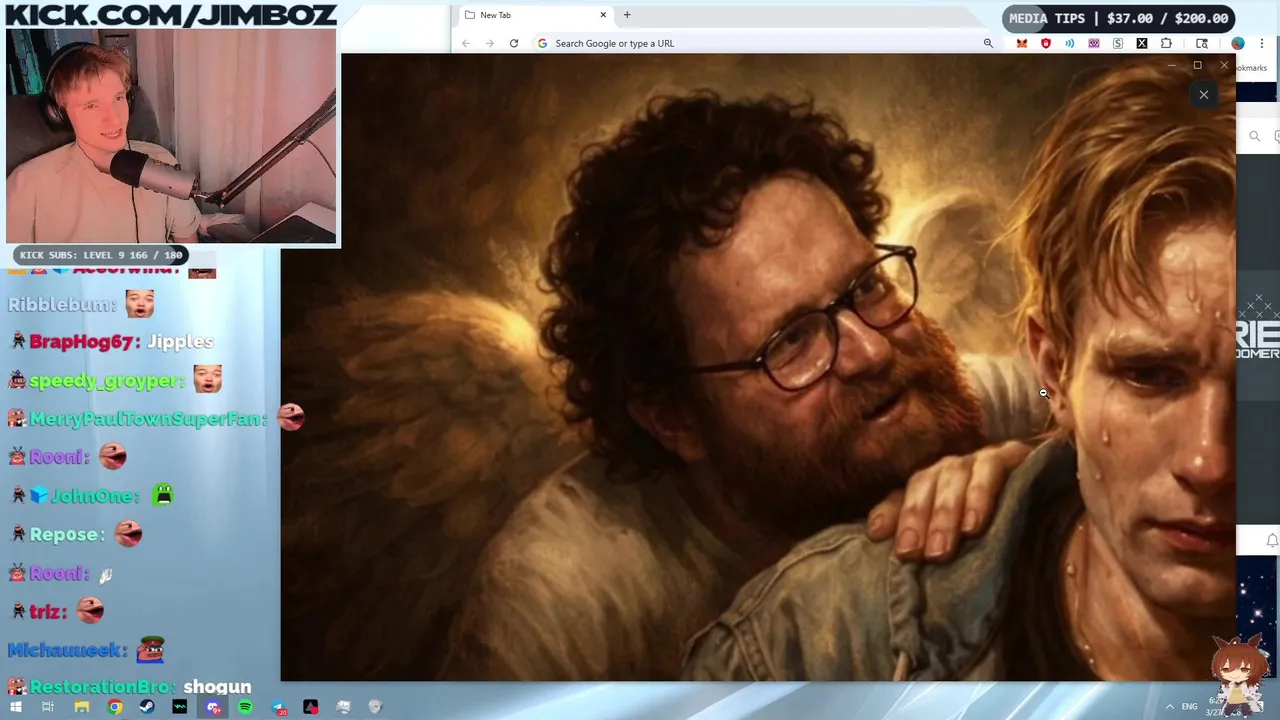
Task: Open the Chrome profile avatar
Action: click(1238, 43)
